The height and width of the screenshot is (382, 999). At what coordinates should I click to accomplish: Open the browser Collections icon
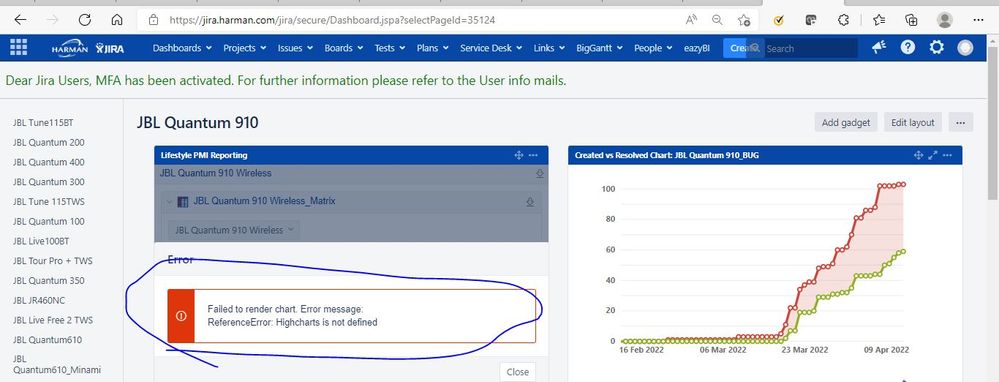[911, 20]
